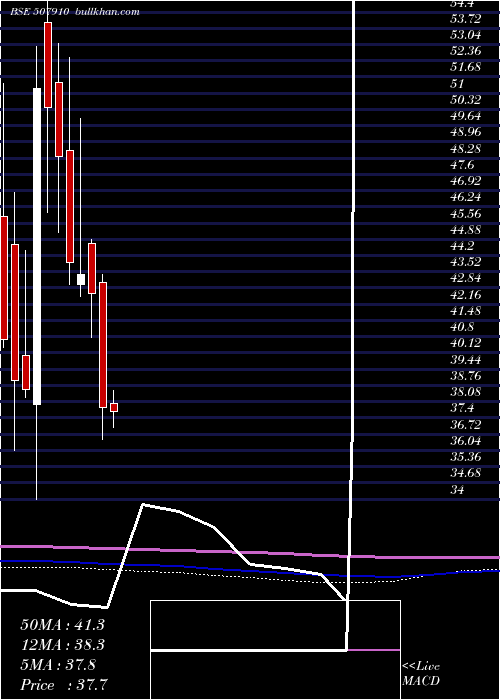Click the 40.12 price axis label
The width and height of the screenshot is (500, 700).
point(466,343)
